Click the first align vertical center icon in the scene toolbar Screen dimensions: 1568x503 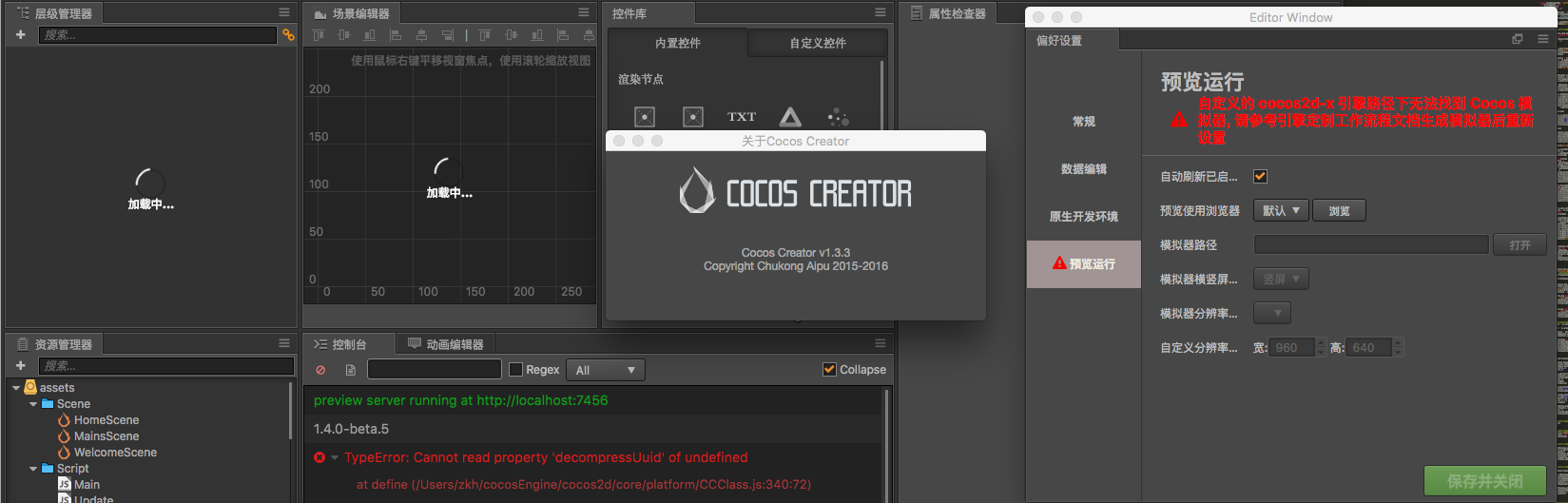pos(344,35)
